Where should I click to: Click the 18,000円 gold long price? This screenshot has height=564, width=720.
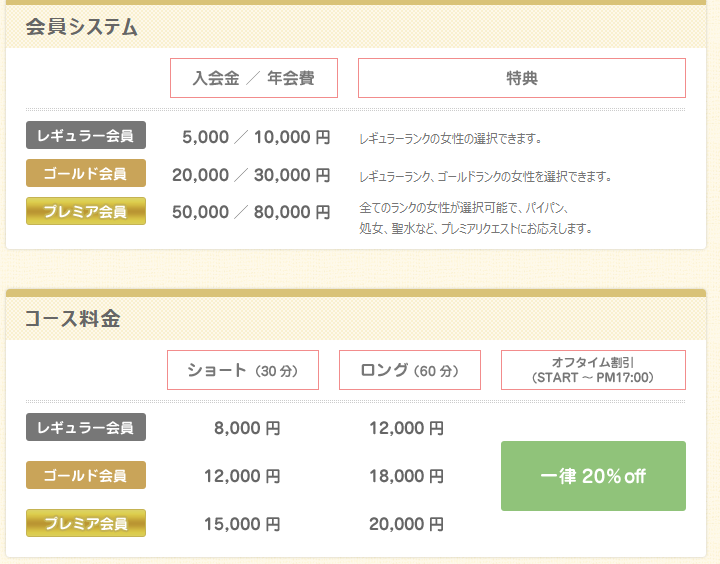pyautogui.click(x=406, y=476)
